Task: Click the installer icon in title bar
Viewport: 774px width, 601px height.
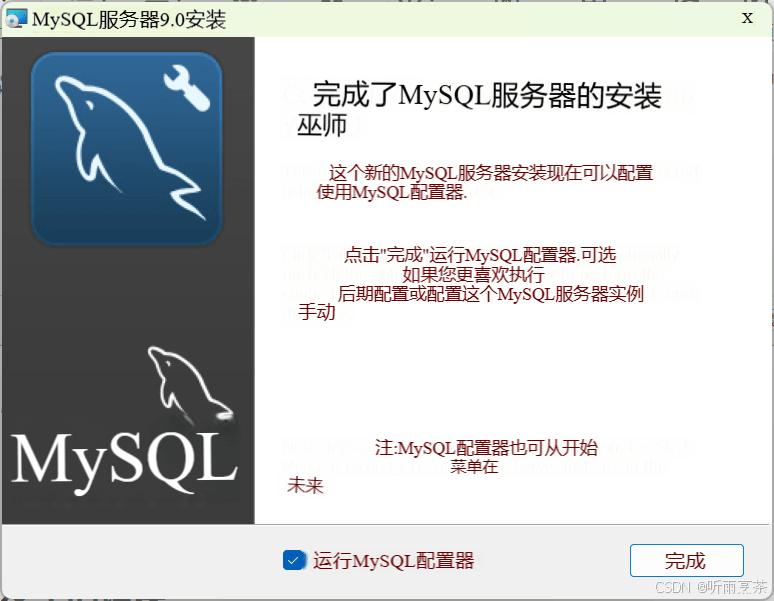Action: pos(16,18)
